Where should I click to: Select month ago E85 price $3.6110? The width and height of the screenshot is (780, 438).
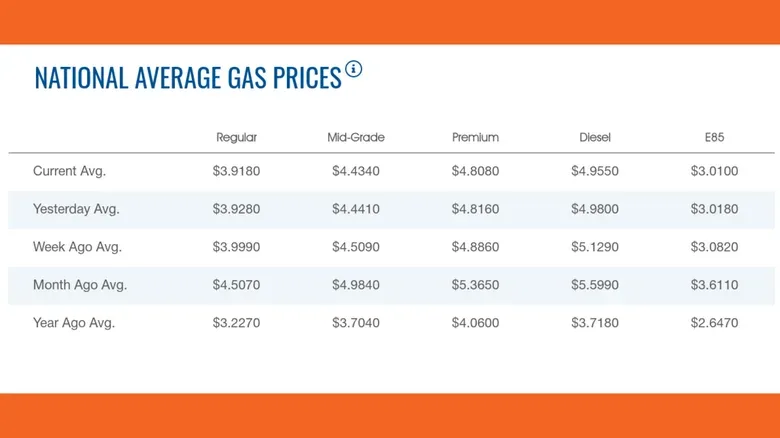point(714,285)
